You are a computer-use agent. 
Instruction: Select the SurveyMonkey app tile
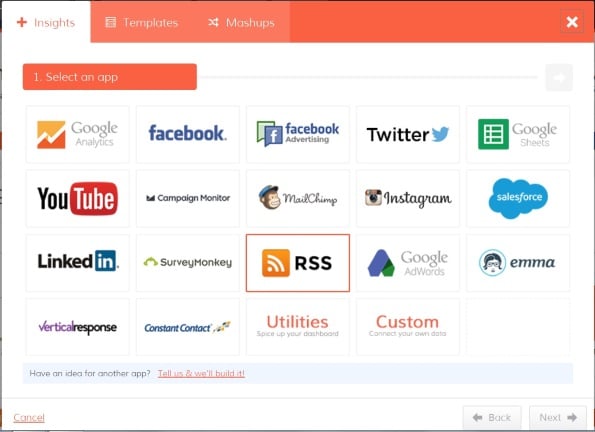(188, 263)
